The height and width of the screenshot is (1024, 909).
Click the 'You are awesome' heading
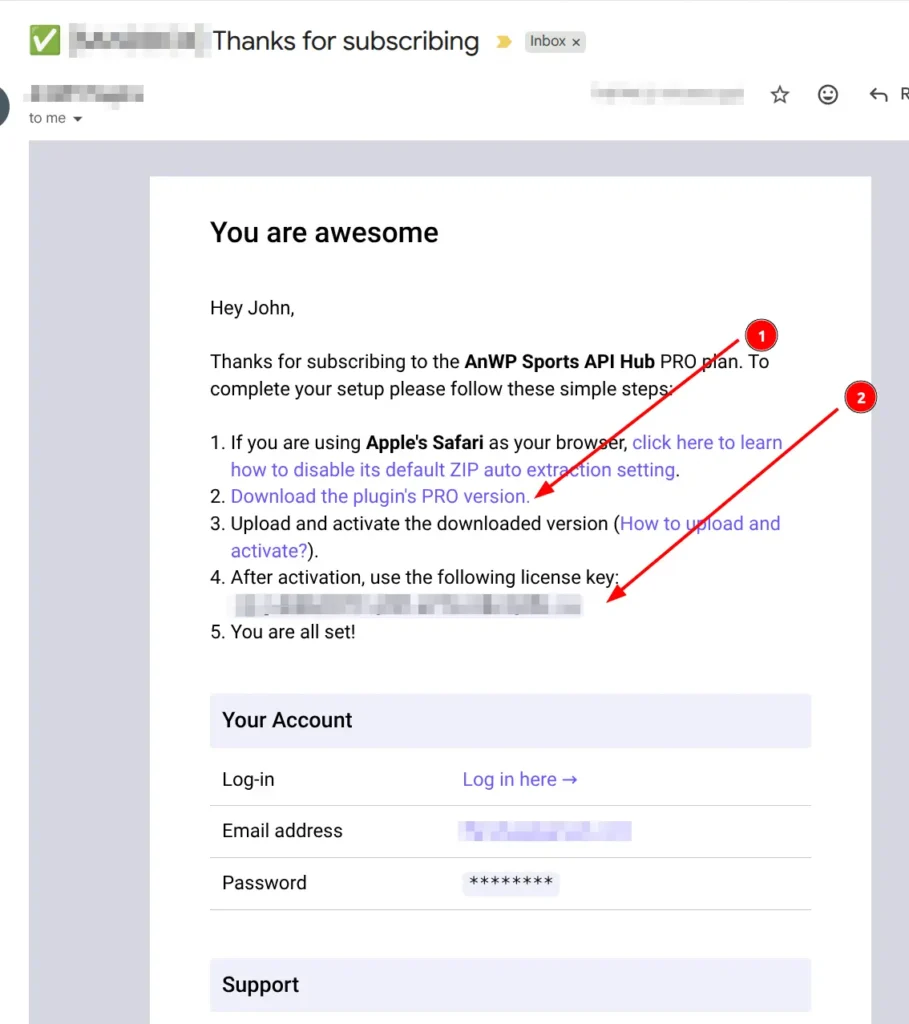pyautogui.click(x=324, y=232)
